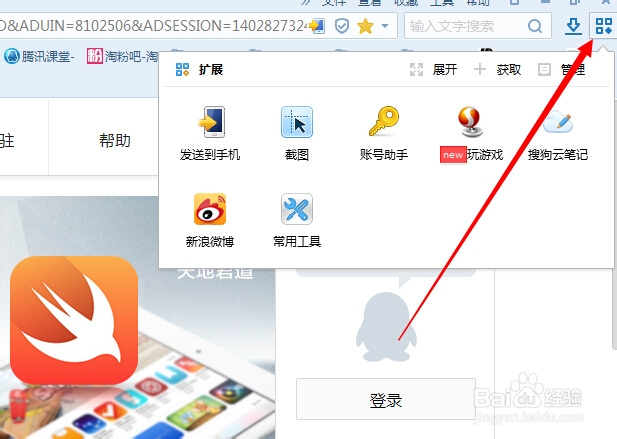This screenshot has height=439, width=617.
Task: Open the common tools (常用工具) extension
Action: 297,220
